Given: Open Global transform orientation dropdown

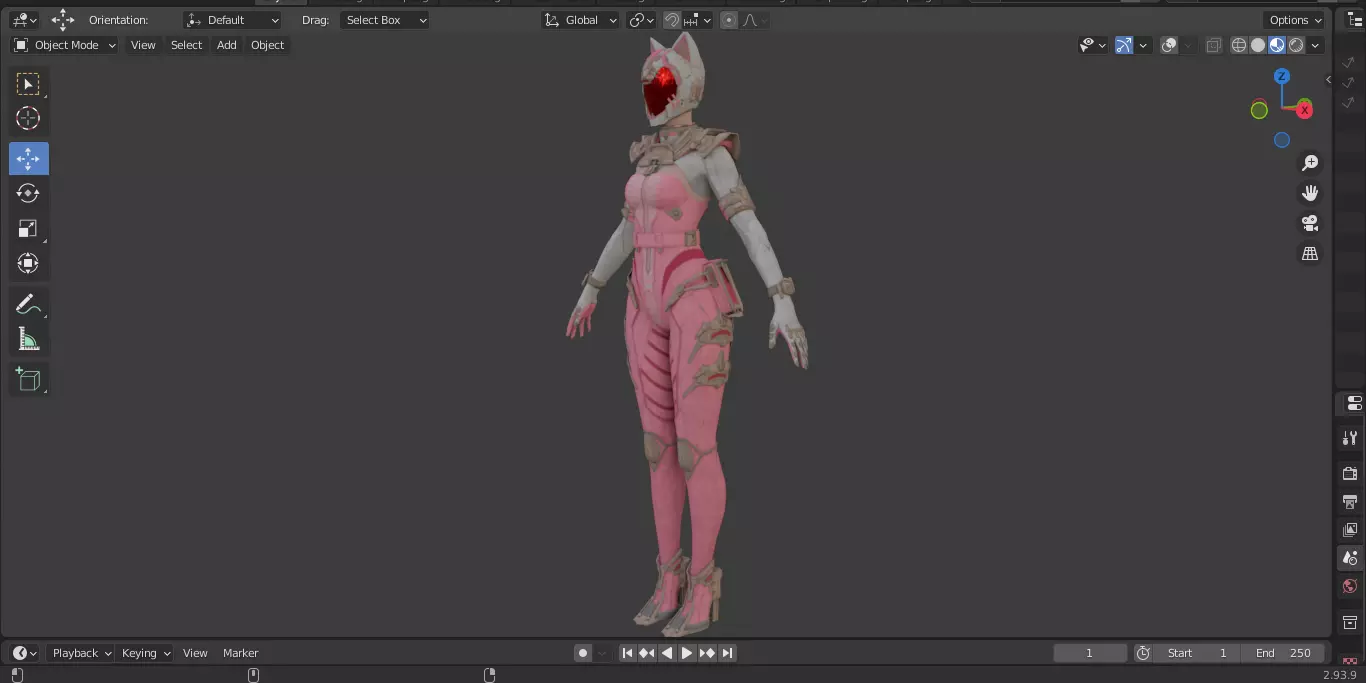Looking at the screenshot, I should (x=581, y=20).
